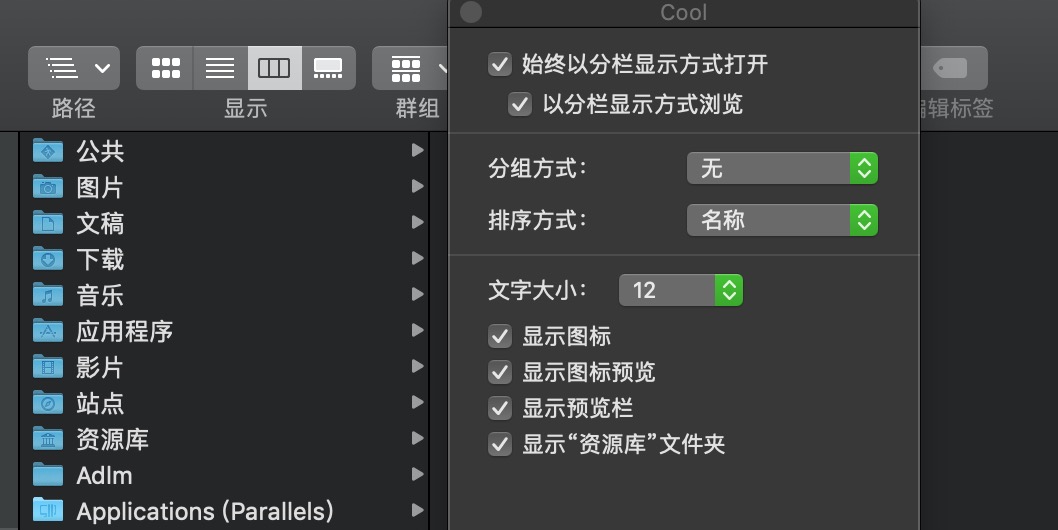The width and height of the screenshot is (1058, 530).
Task: Switch to list view in toolbar
Action: coord(220,68)
